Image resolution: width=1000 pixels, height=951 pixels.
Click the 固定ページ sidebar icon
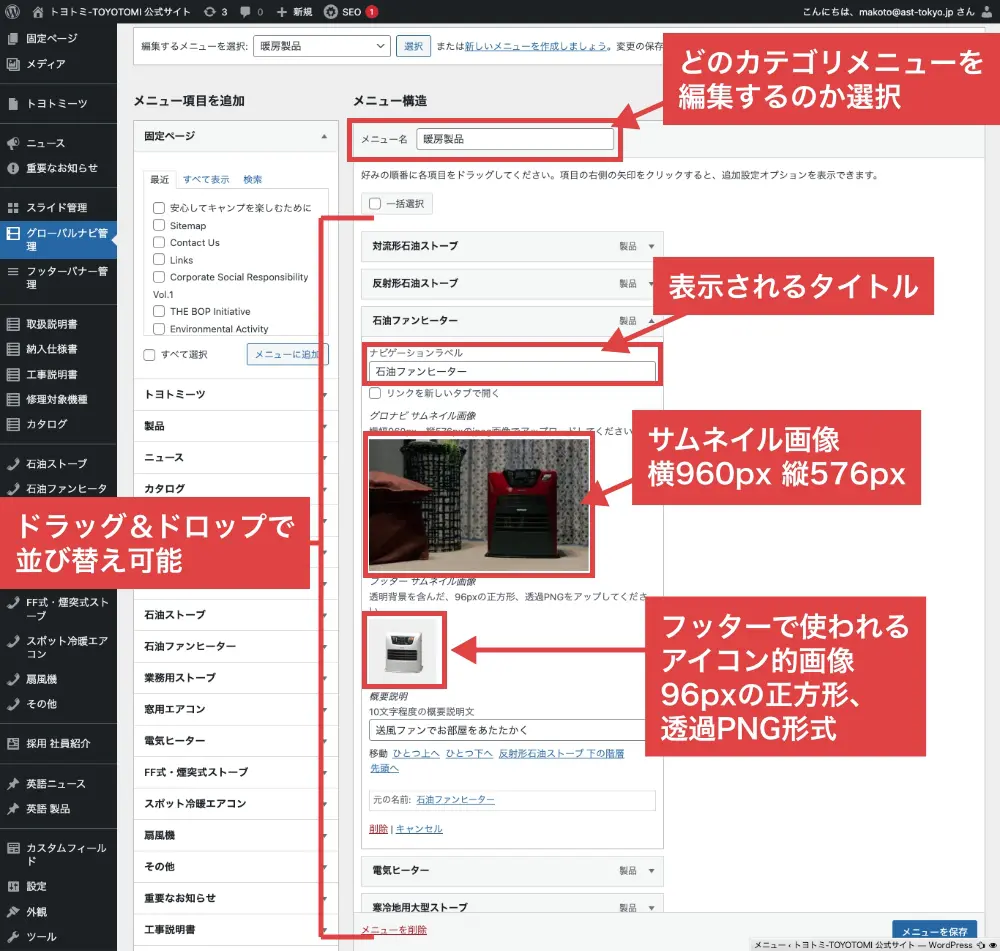13,38
